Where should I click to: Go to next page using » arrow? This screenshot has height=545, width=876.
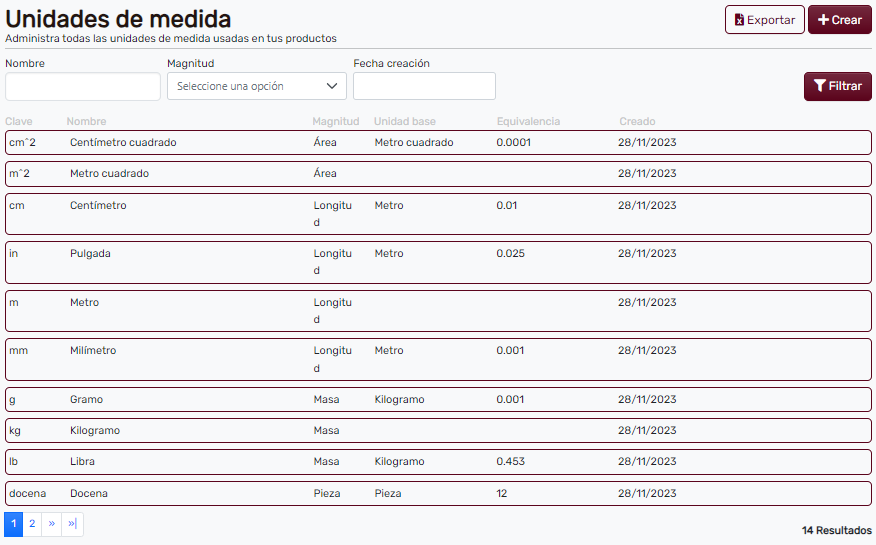51,524
